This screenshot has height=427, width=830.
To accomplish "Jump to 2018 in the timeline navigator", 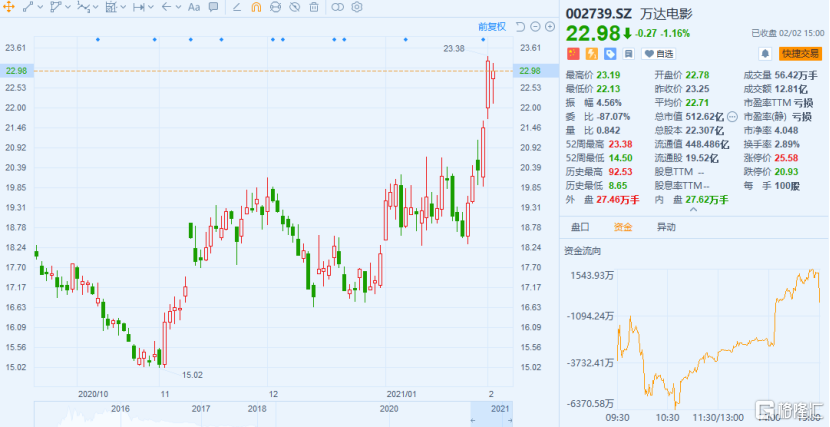I will 257,408.
